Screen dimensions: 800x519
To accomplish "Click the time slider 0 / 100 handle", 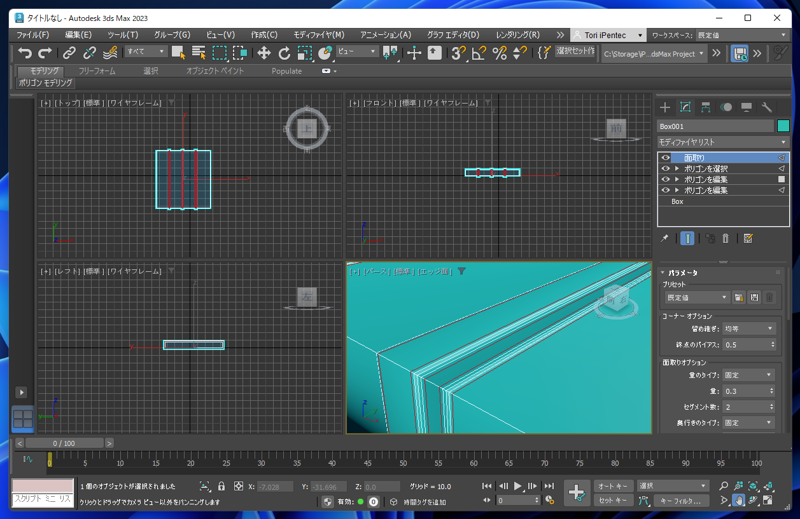I will point(64,443).
